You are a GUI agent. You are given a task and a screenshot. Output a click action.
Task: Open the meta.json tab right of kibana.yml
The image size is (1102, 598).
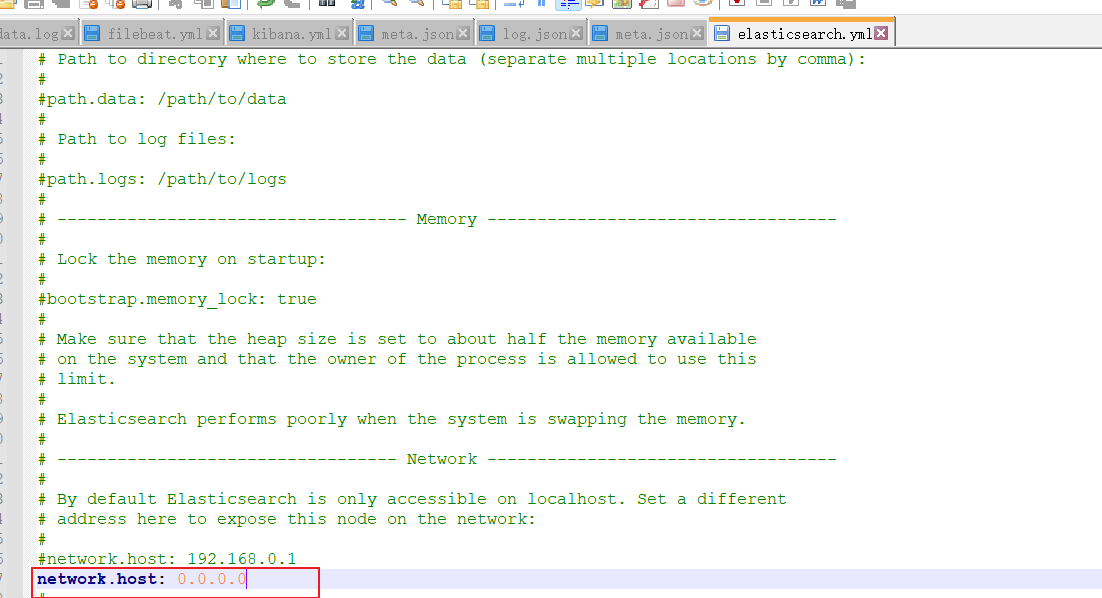tap(417, 34)
